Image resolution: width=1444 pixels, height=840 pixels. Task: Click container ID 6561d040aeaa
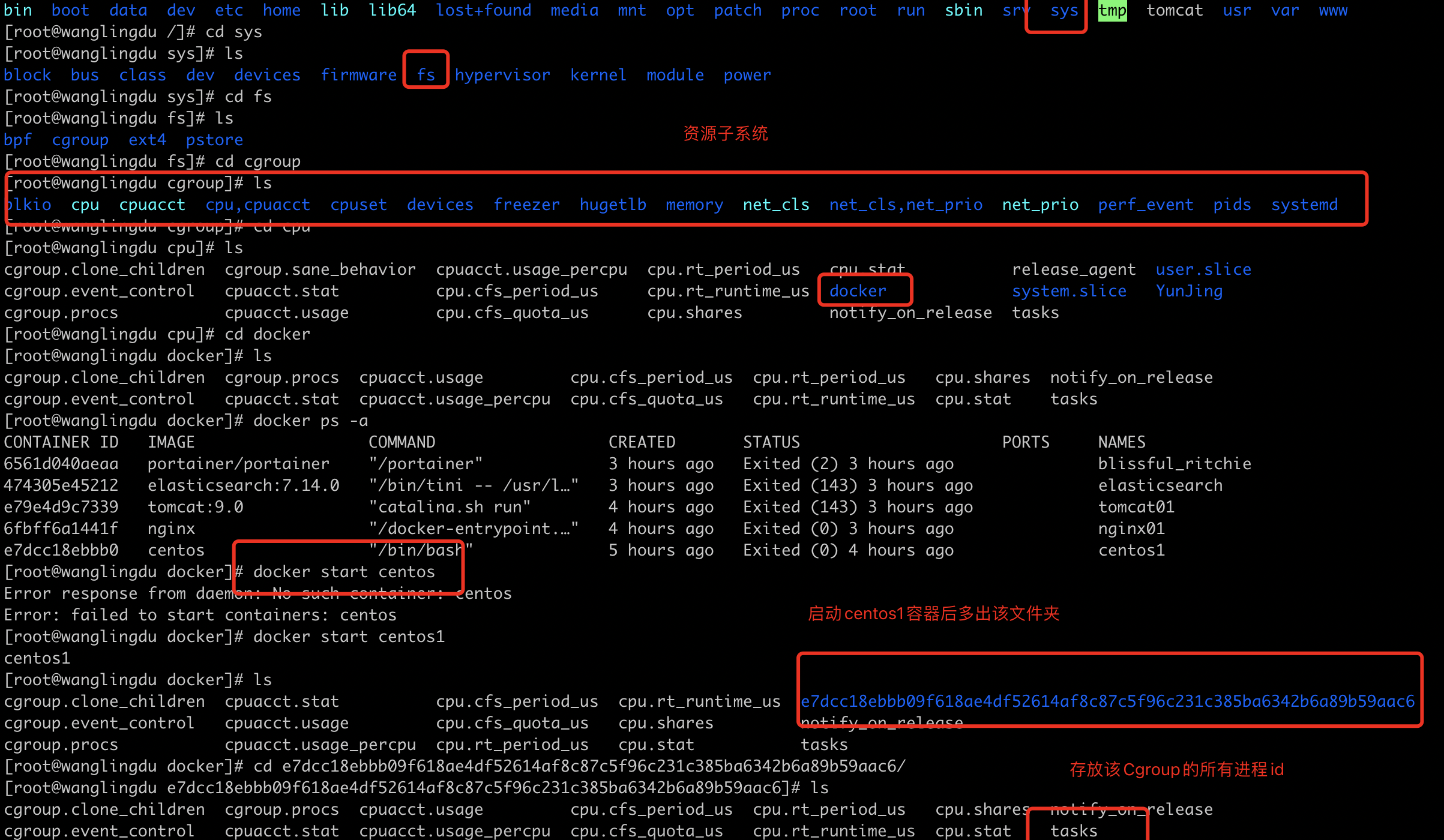[x=61, y=464]
